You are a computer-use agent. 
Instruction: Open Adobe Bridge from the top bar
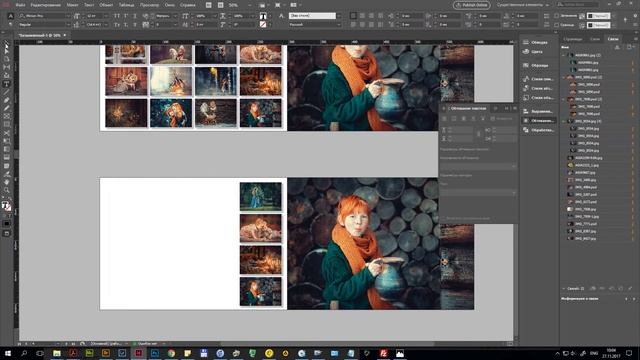pyautogui.click(x=209, y=5)
